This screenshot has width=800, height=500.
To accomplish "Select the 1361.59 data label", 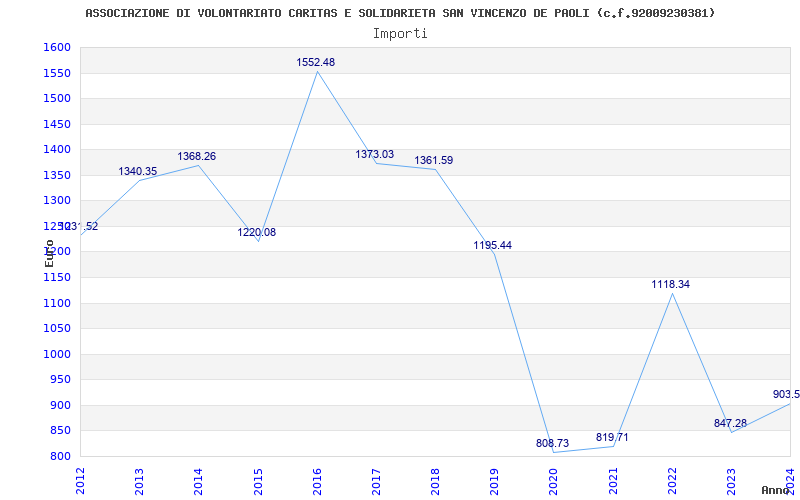I will click(x=434, y=160).
